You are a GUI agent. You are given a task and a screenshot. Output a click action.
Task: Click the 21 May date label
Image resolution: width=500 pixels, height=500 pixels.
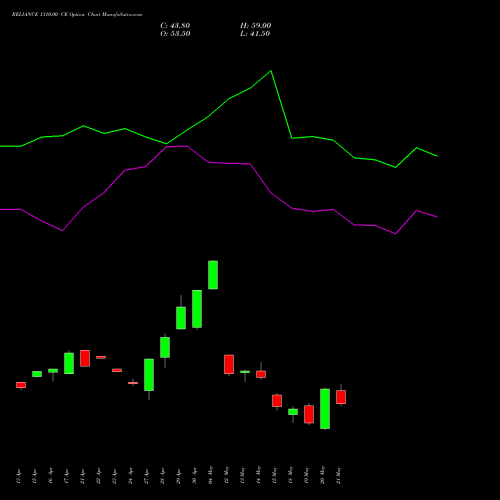338,475
